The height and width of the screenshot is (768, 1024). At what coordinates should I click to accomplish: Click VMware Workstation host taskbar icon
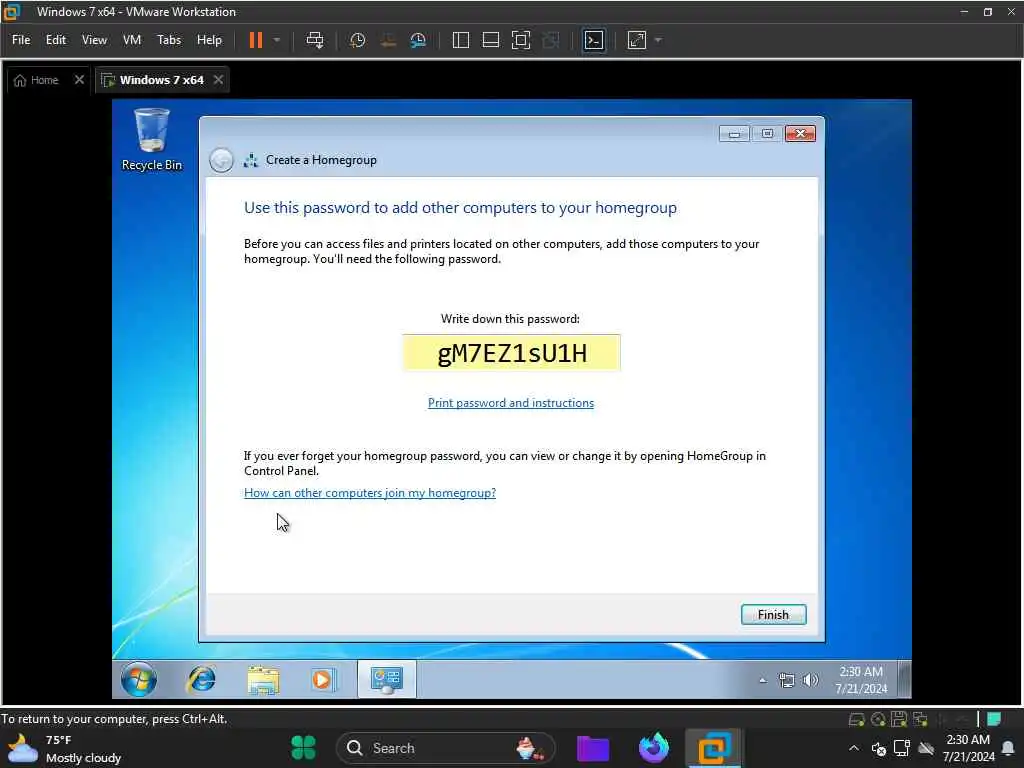(714, 748)
